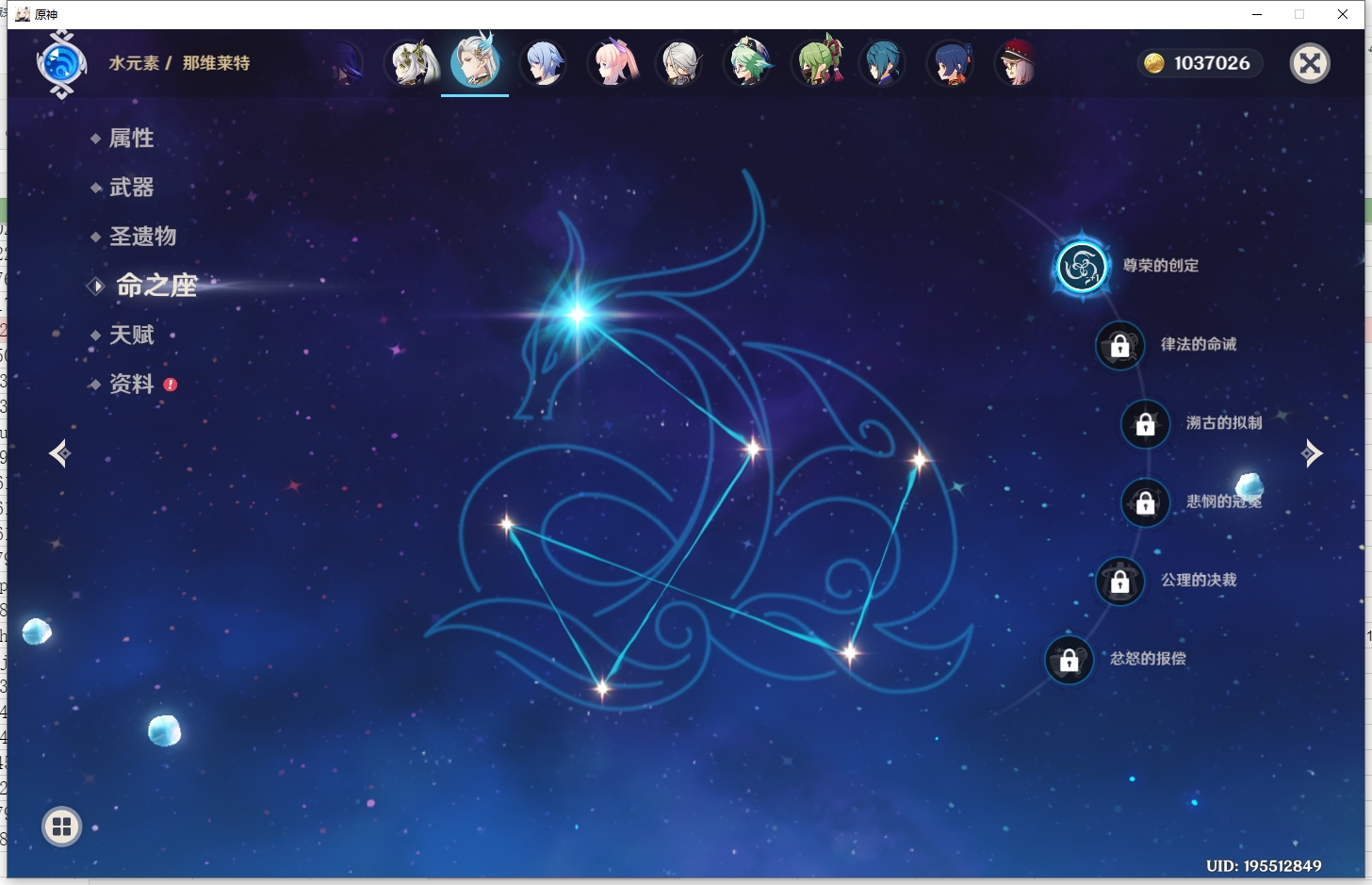Select the red beret pink-haired avatar
Viewport: 1372px width, 885px height.
pyautogui.click(x=1017, y=63)
